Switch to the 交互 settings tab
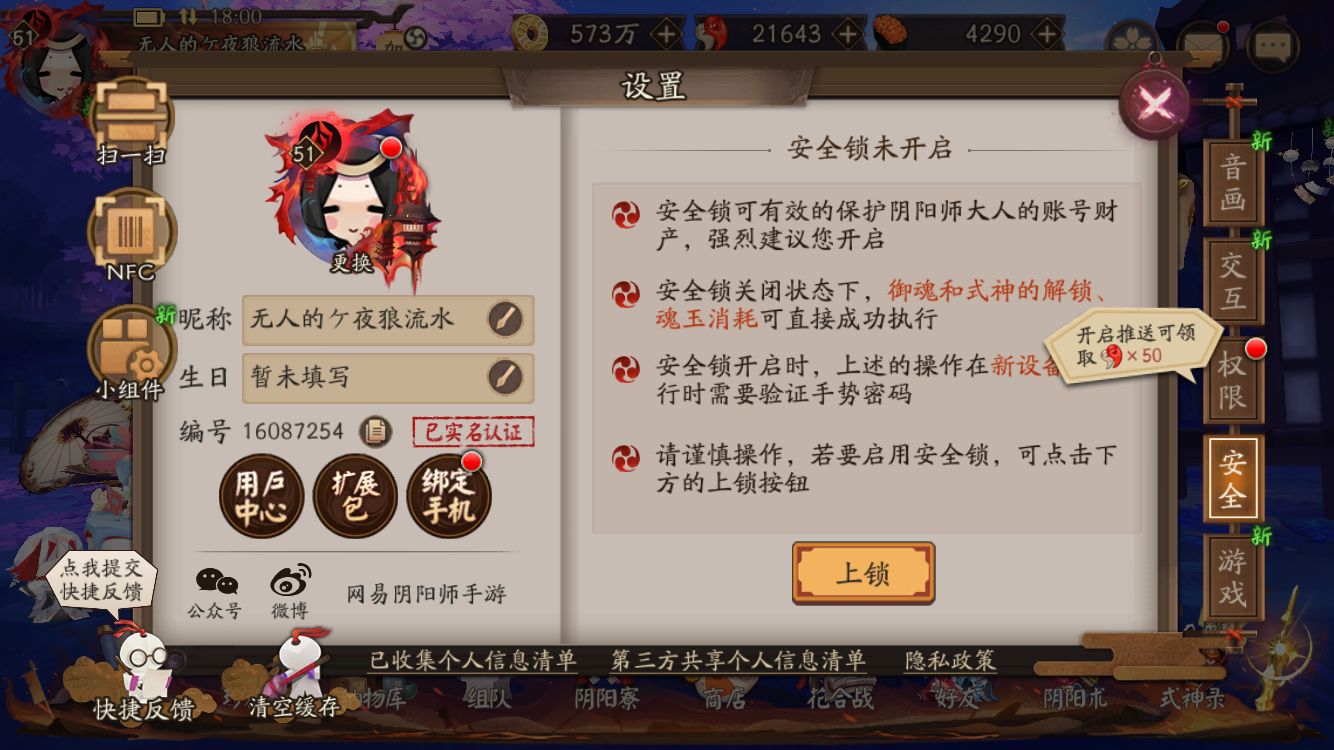This screenshot has height=750, width=1334. 1233,281
